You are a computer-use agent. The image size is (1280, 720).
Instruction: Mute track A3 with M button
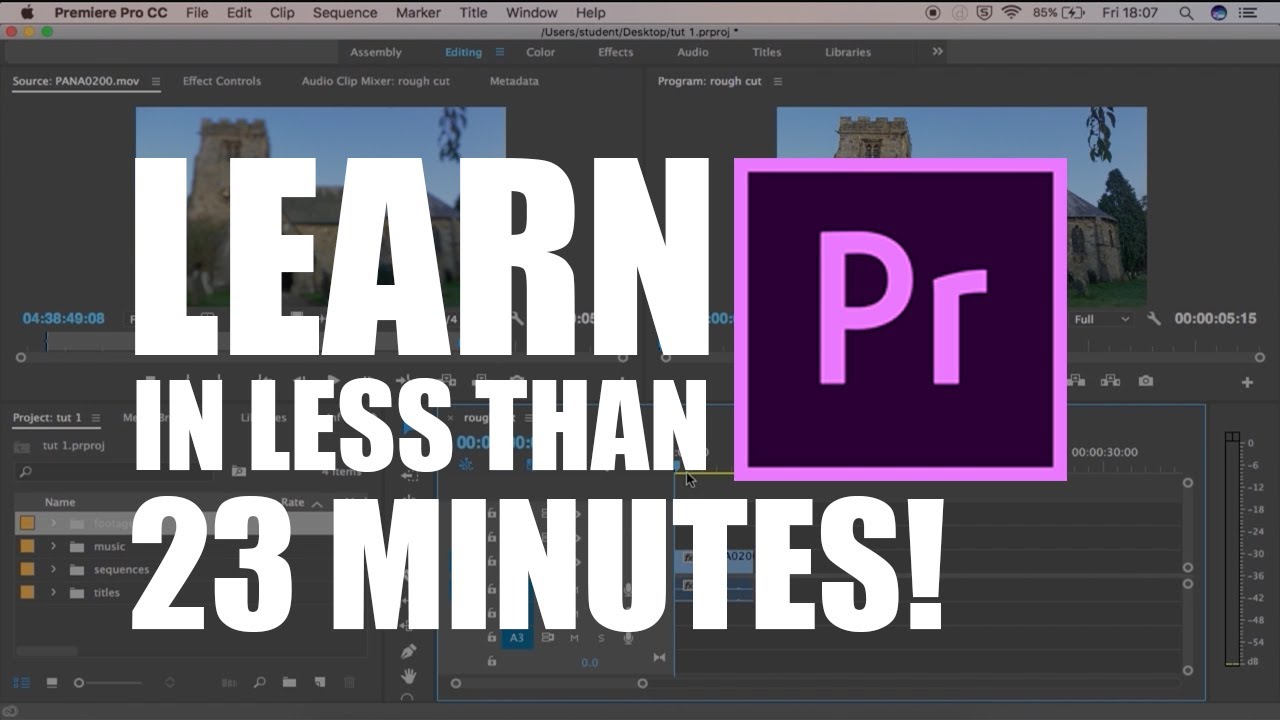pos(574,638)
